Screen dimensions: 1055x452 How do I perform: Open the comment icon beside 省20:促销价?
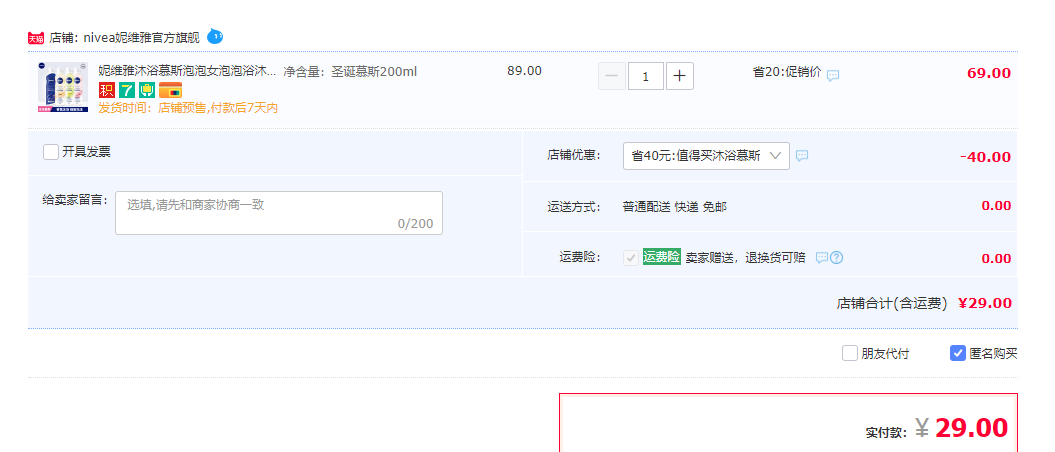point(833,75)
